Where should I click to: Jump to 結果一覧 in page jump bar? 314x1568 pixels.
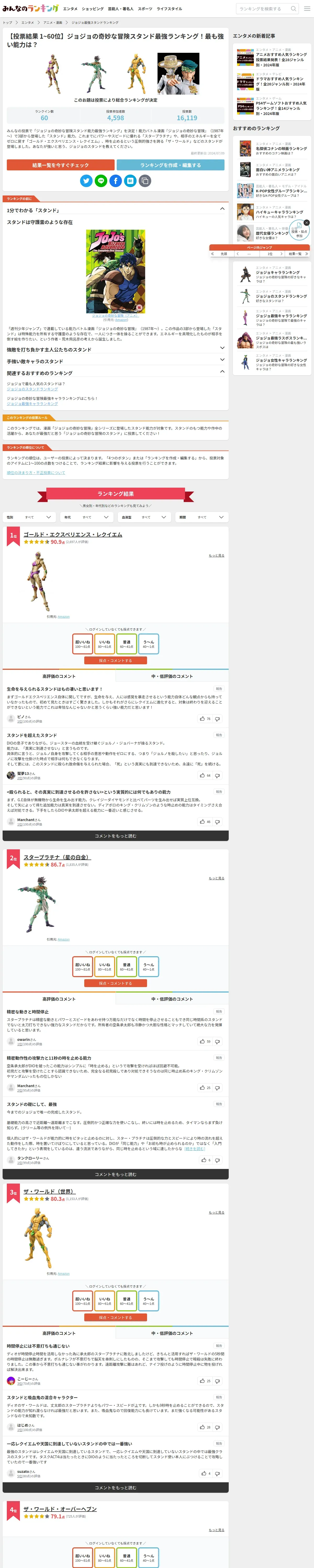pos(298,254)
